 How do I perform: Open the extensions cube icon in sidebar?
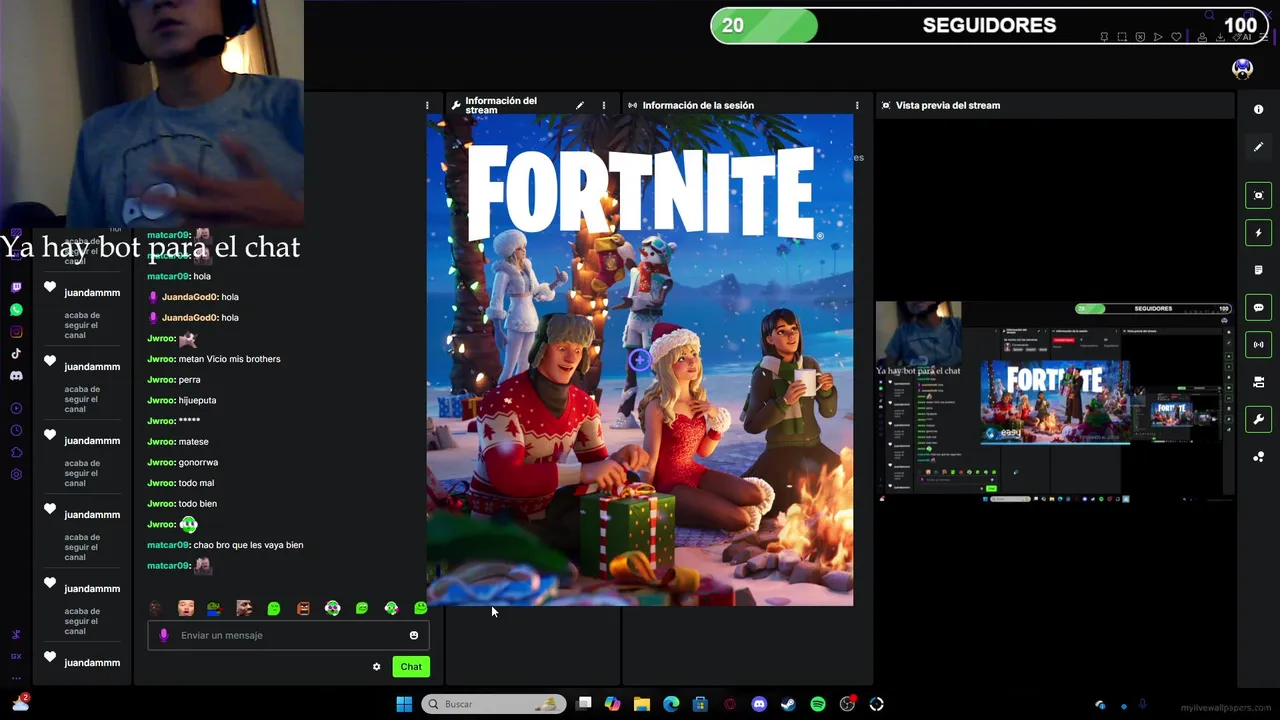(x=16, y=452)
